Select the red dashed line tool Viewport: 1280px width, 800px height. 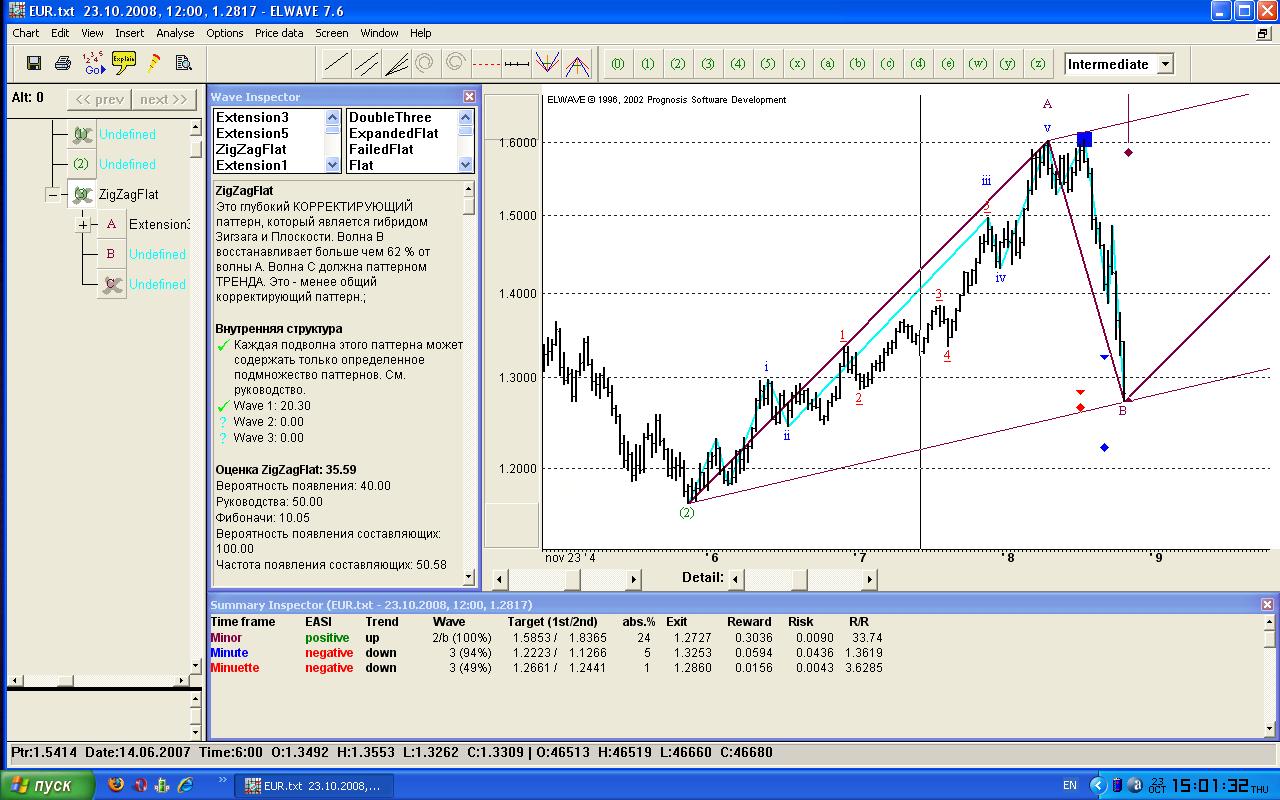(486, 64)
